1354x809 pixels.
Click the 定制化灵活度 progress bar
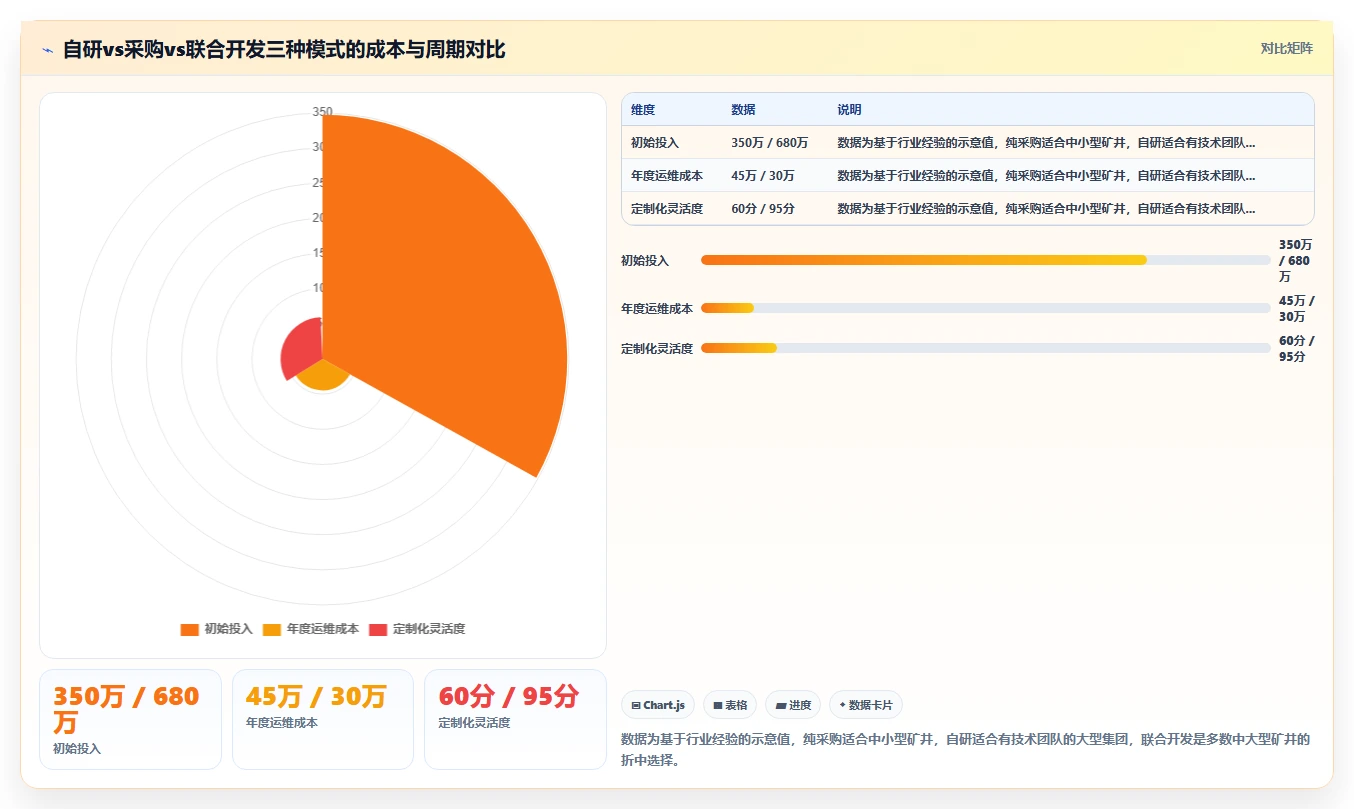(986, 348)
